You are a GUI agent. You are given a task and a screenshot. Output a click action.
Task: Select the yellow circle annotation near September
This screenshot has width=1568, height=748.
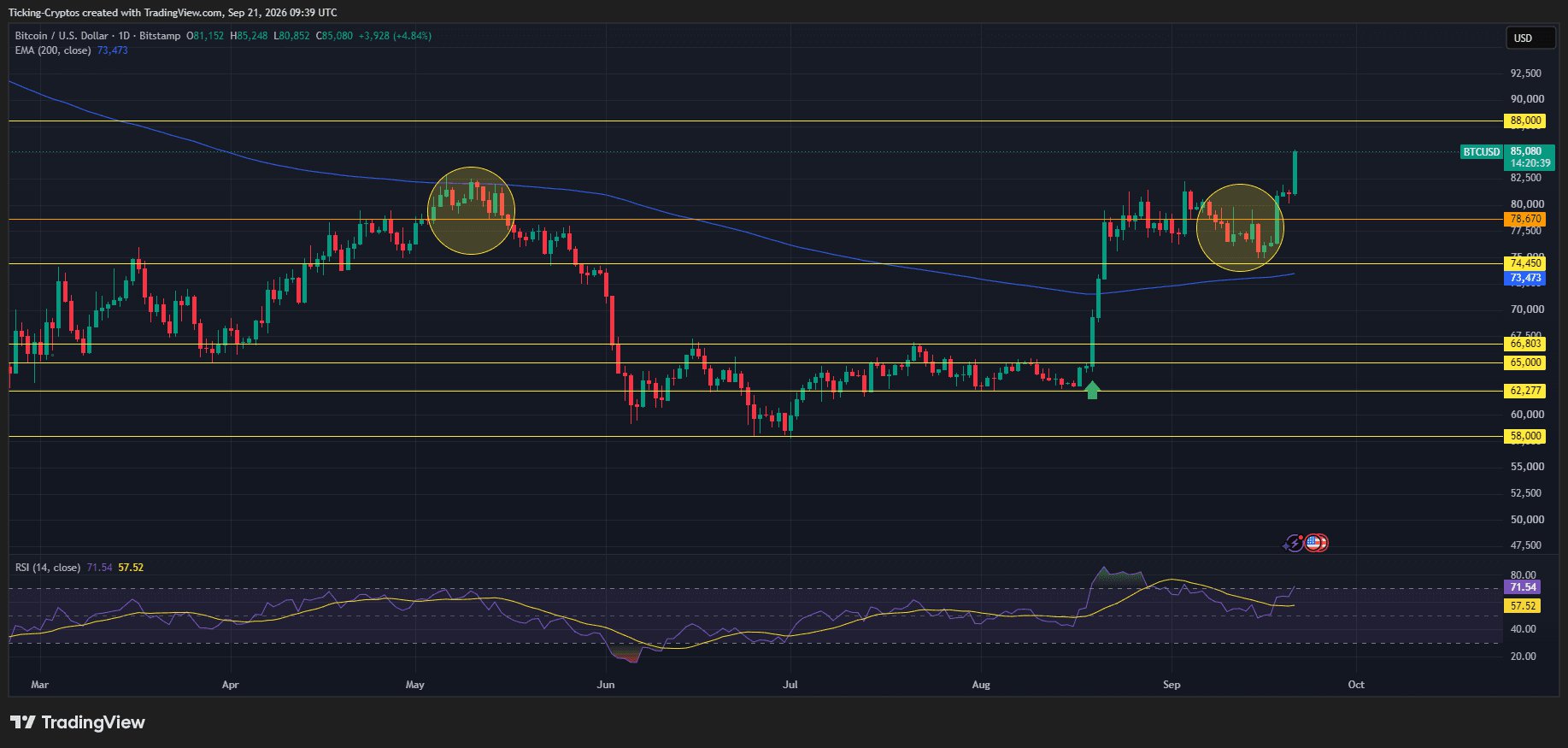(1240, 228)
